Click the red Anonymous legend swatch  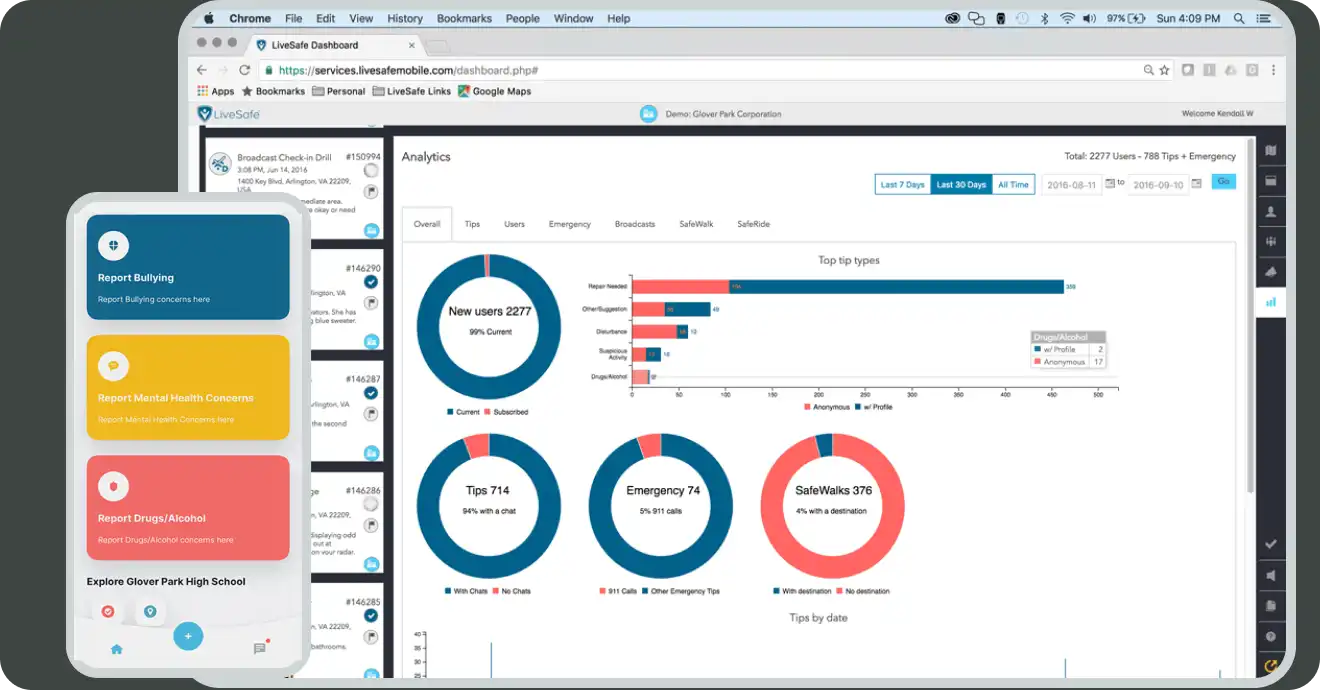click(808, 407)
